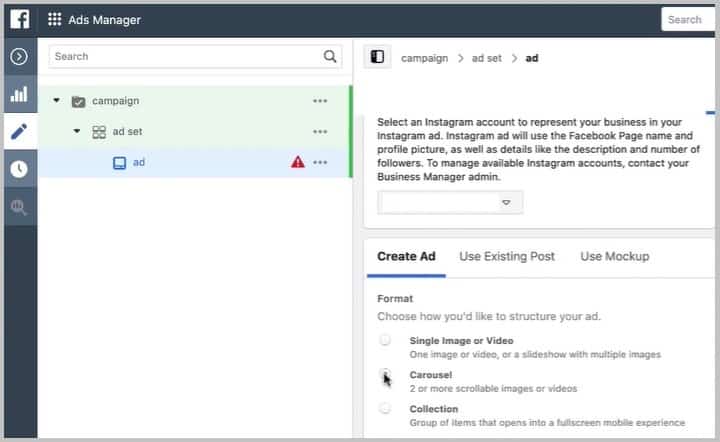This screenshot has height=442, width=720.
Task: Switch to the Create Ad tab
Action: [406, 256]
